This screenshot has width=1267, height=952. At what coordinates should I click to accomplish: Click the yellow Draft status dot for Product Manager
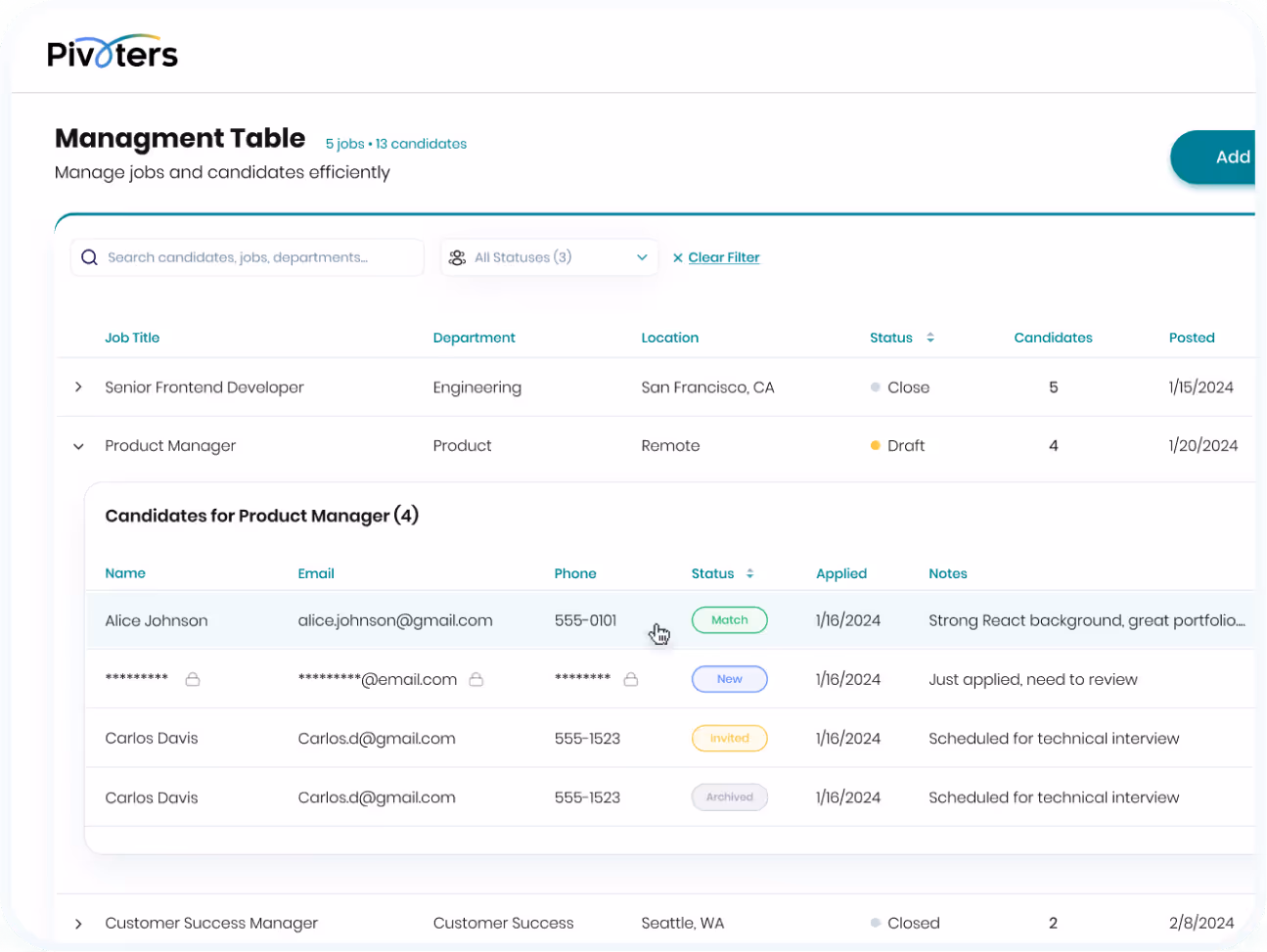coord(874,444)
